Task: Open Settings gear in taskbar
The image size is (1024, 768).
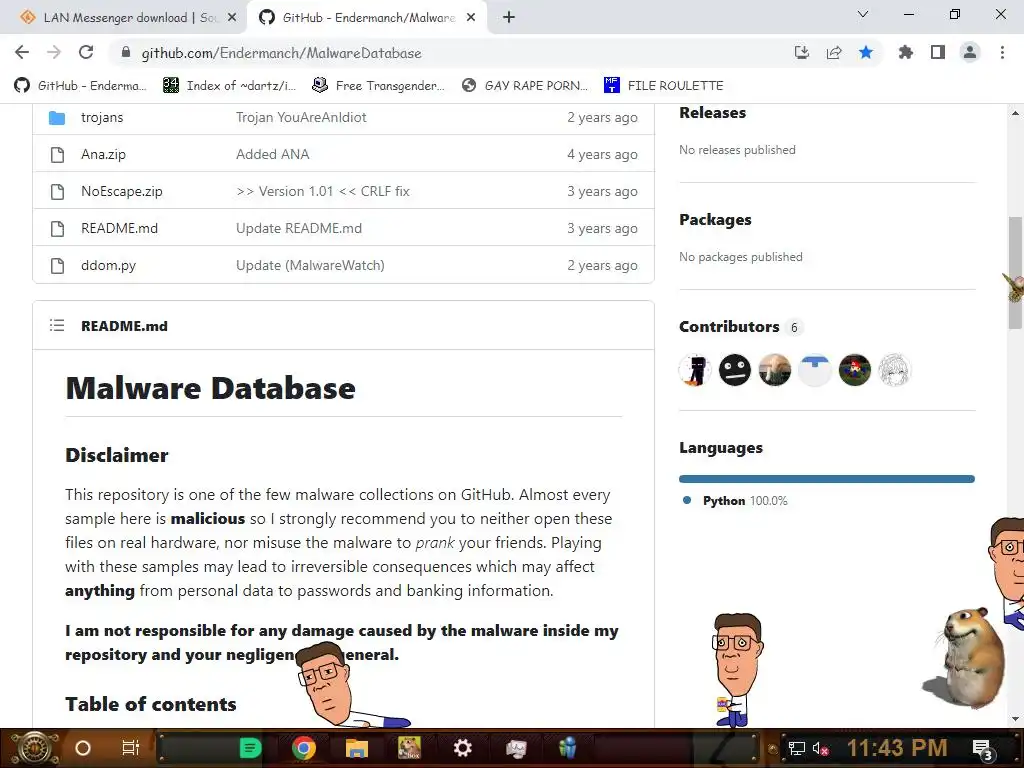Action: 462,748
